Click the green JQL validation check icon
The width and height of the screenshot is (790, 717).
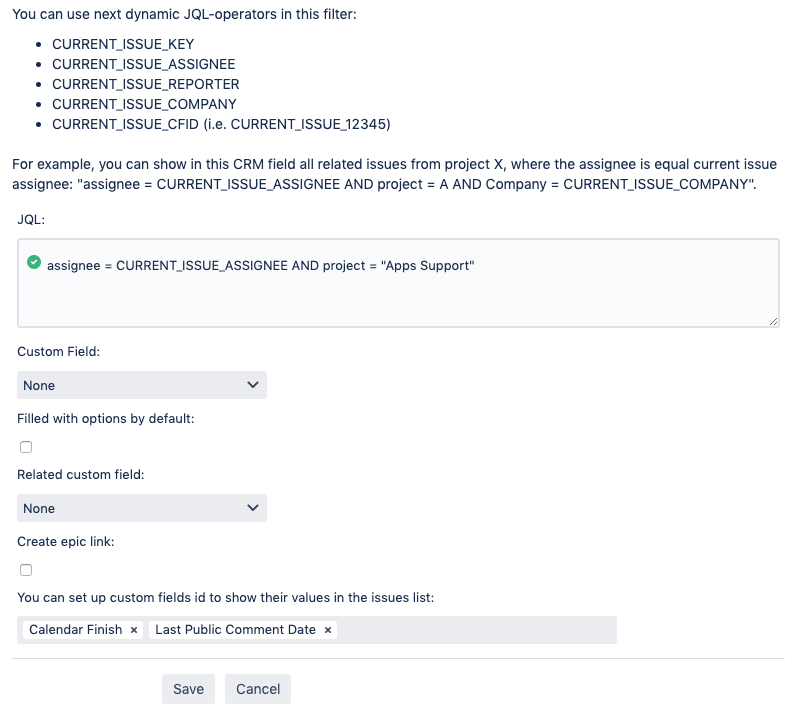[x=34, y=262]
